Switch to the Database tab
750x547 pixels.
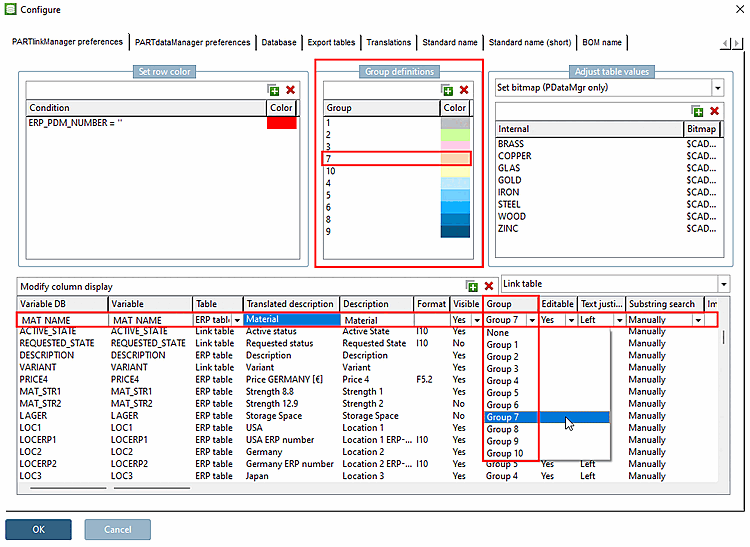coord(279,43)
